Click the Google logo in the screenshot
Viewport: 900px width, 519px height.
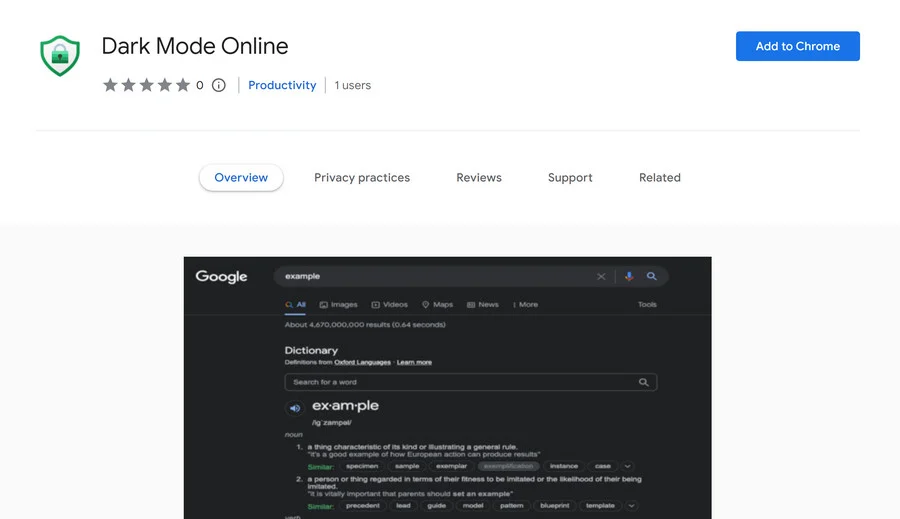tap(221, 276)
